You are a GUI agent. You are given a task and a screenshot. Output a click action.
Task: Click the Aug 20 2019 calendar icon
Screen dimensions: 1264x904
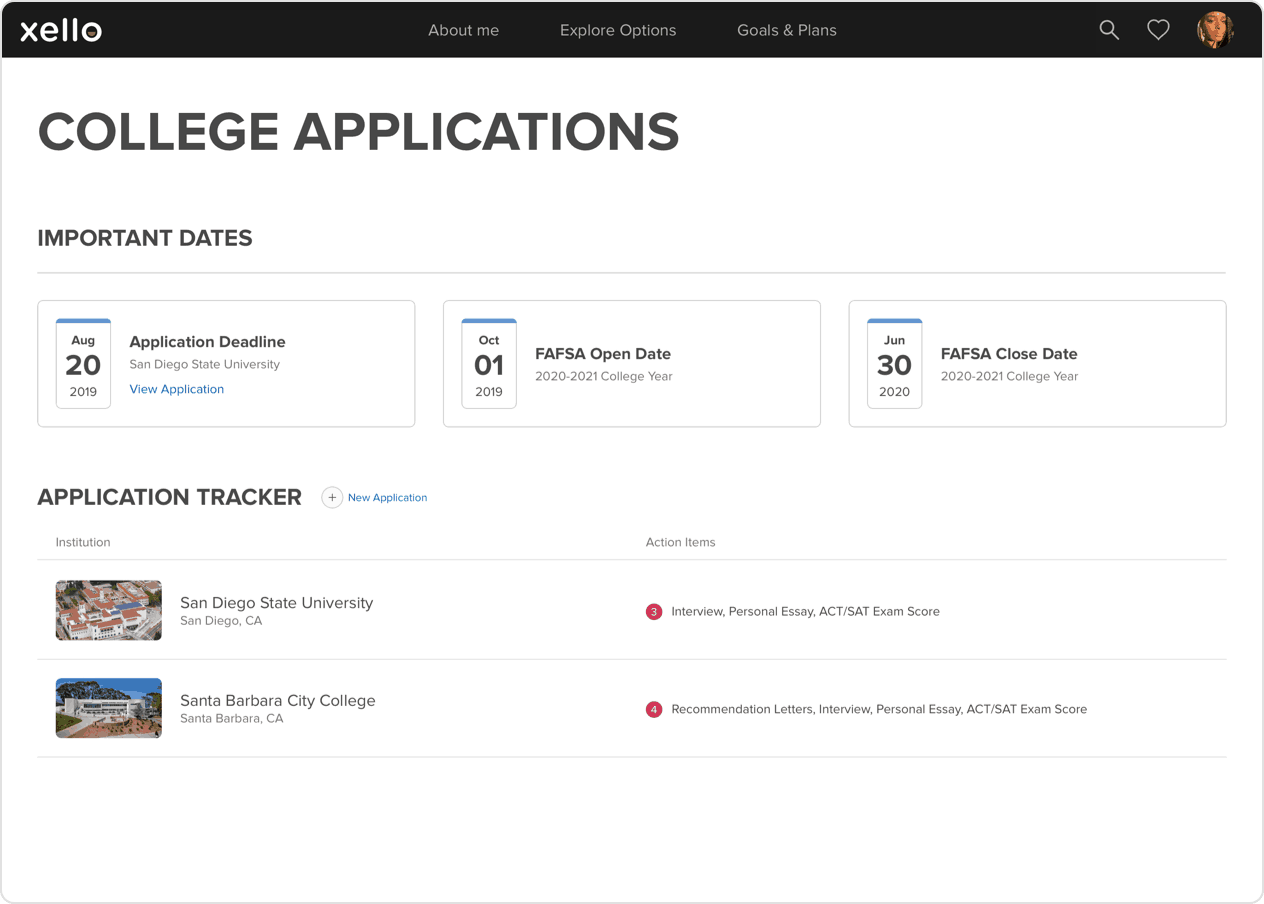click(83, 364)
